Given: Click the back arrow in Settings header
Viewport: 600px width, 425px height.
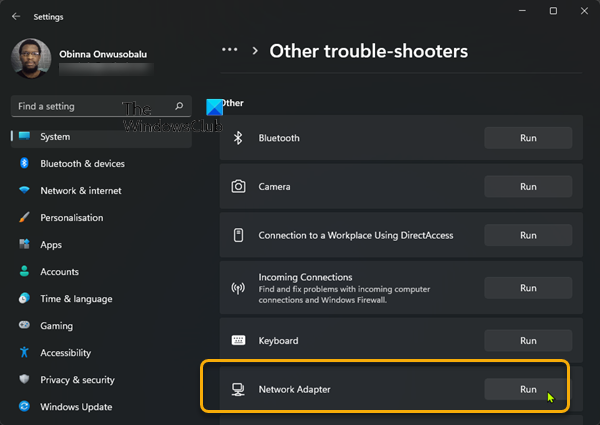Looking at the screenshot, I should (15, 16).
